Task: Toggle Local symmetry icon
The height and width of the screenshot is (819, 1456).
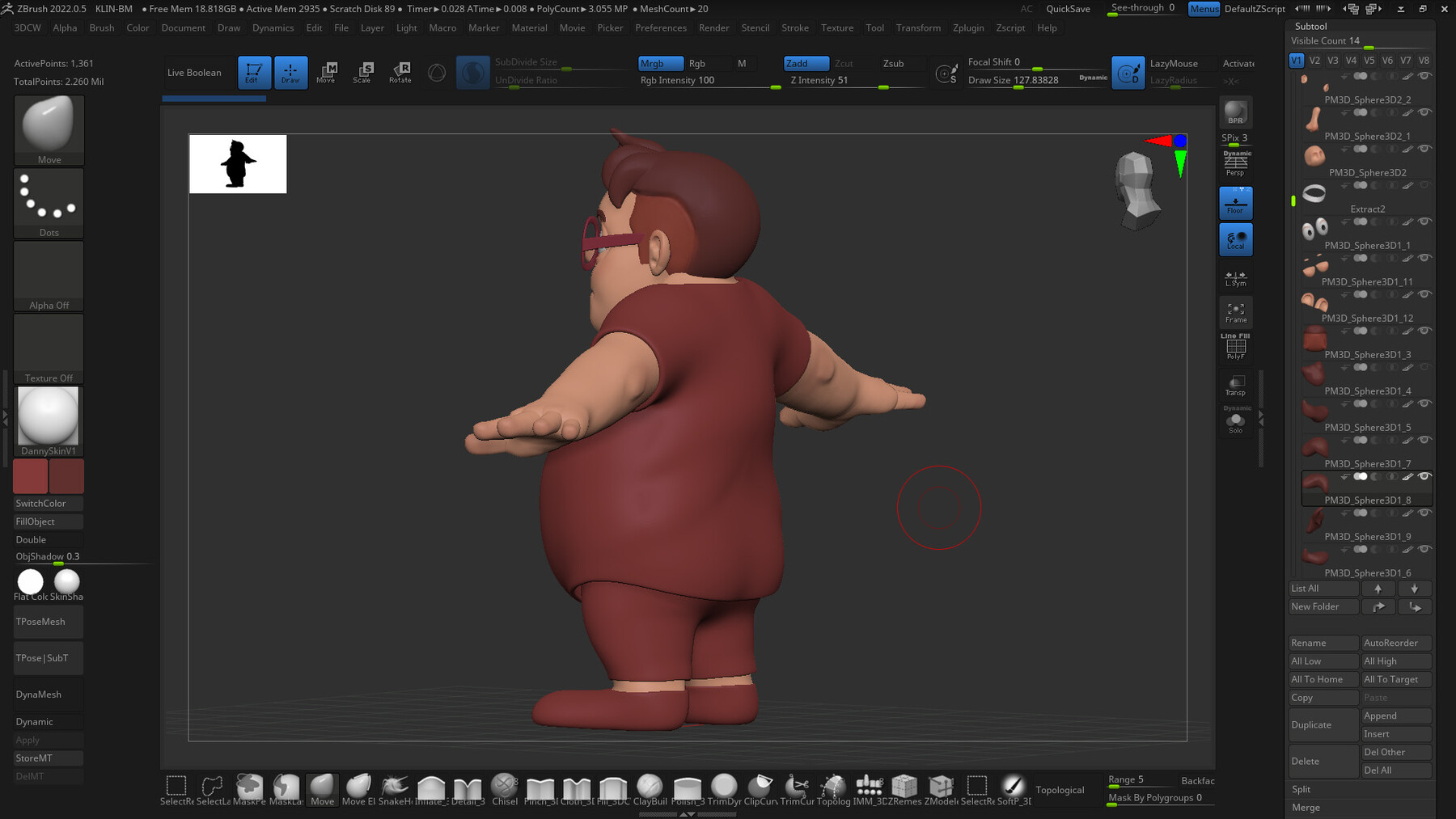Action: coord(1235,239)
